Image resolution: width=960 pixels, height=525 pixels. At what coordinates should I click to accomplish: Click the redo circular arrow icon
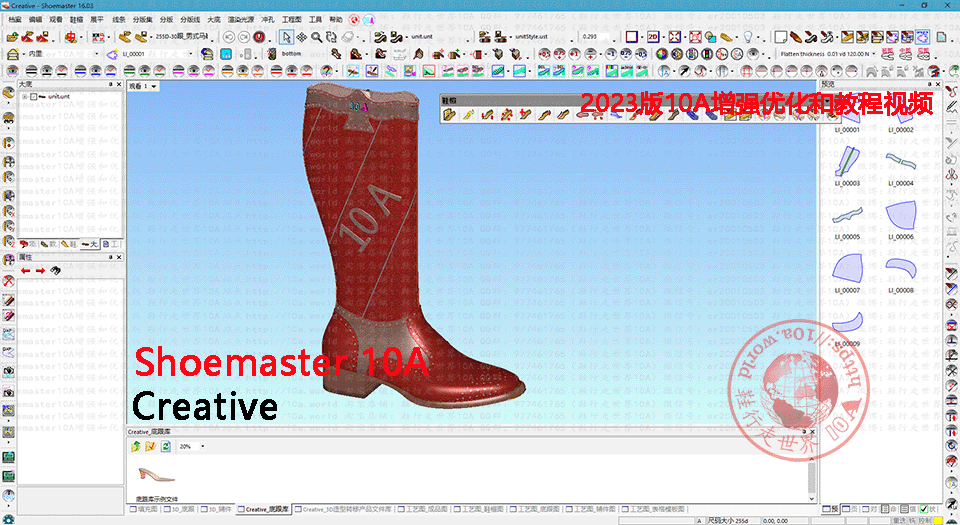[x=244, y=37]
